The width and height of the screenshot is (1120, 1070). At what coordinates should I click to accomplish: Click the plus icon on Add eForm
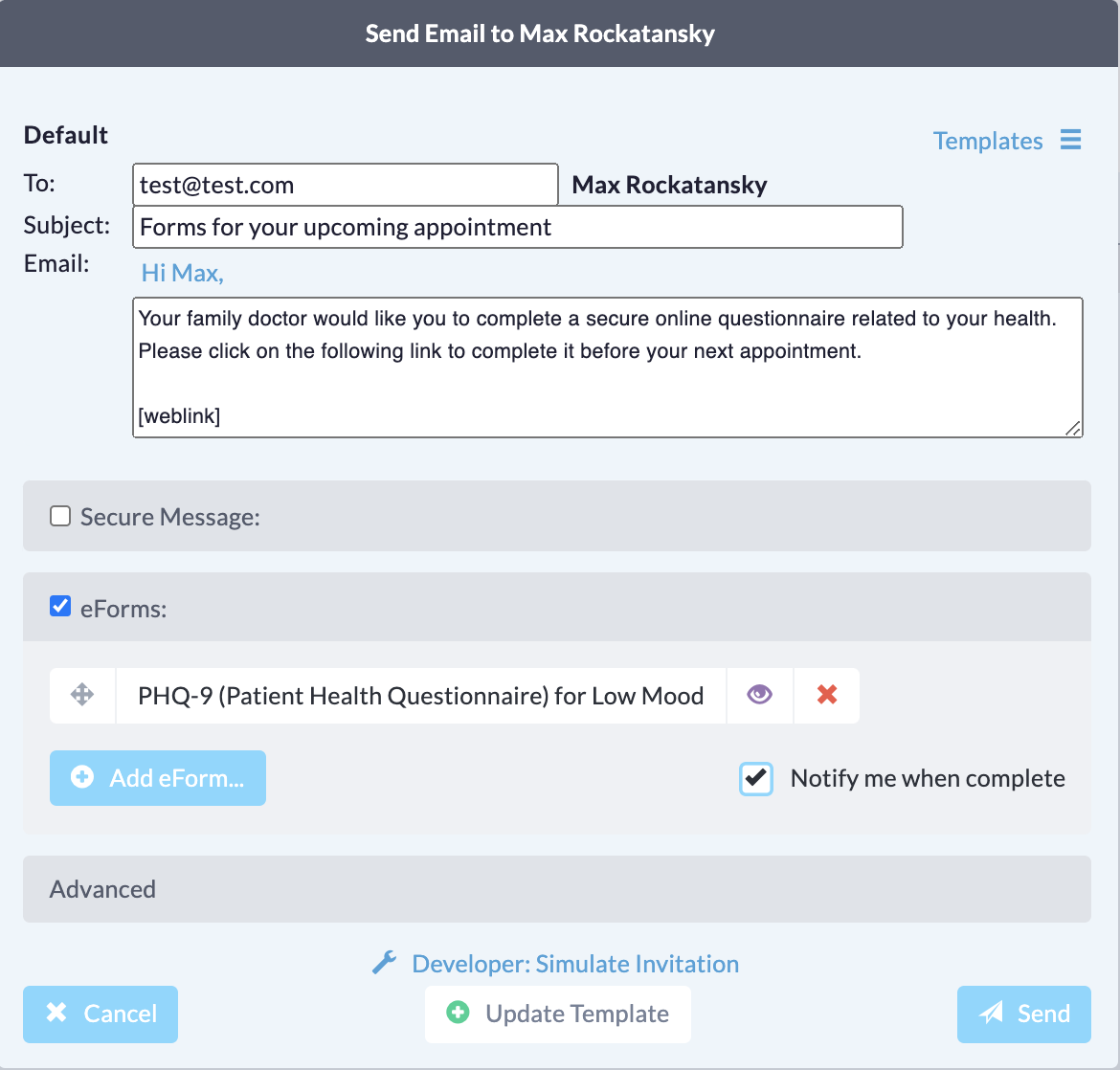(x=82, y=778)
